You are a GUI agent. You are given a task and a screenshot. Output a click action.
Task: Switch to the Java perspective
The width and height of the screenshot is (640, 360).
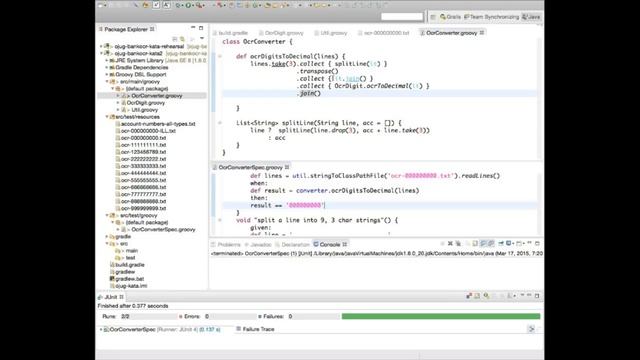tap(531, 17)
